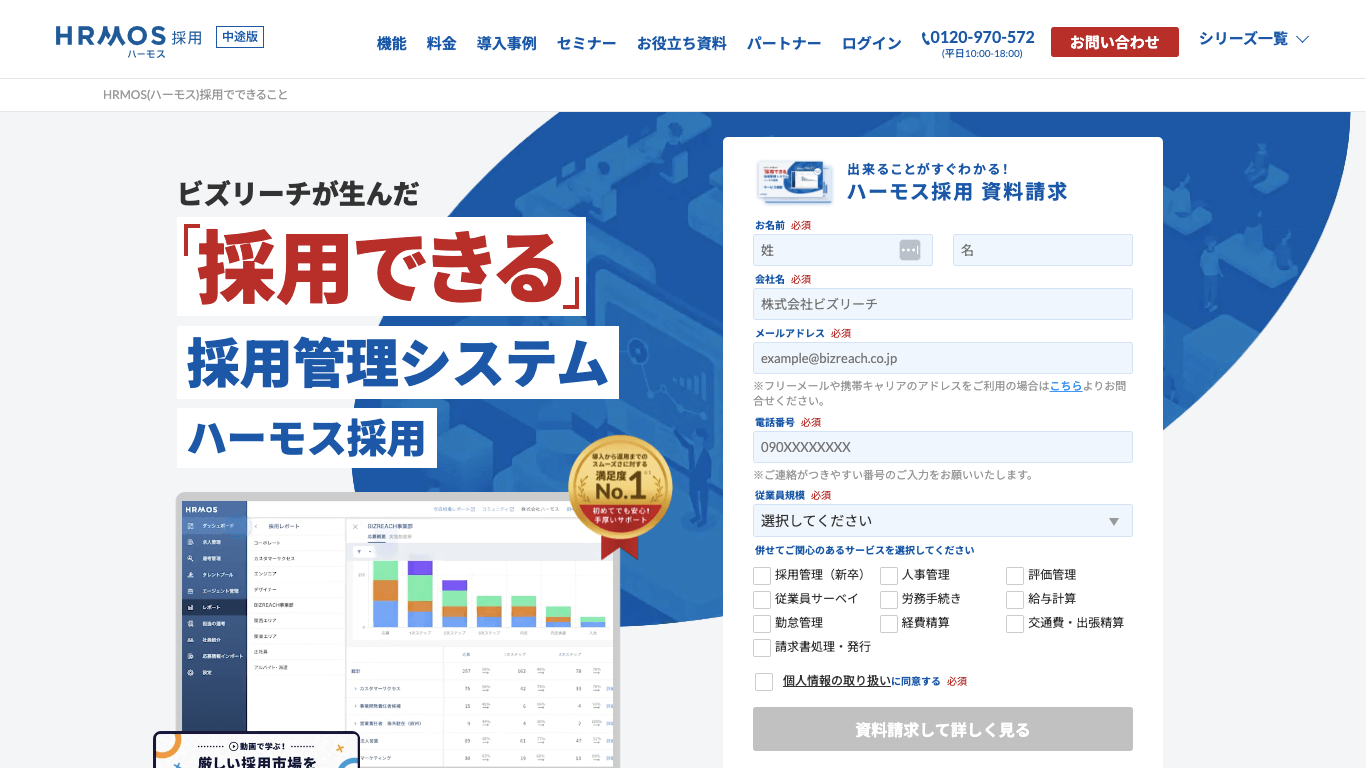Click the red お問い合わせ button
1366x768 pixels.
point(1114,42)
